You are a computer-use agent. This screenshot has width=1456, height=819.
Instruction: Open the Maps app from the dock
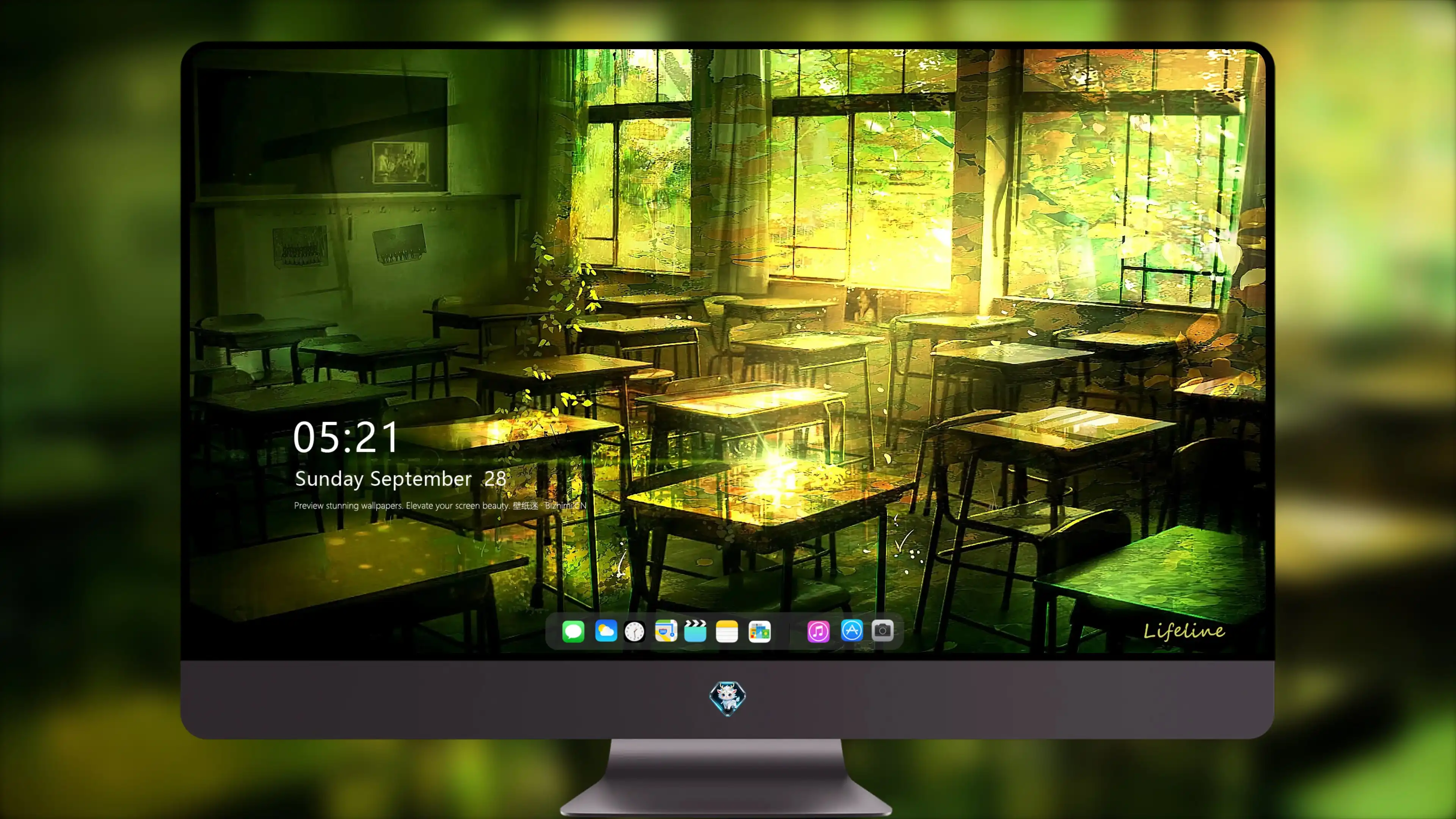tap(666, 631)
